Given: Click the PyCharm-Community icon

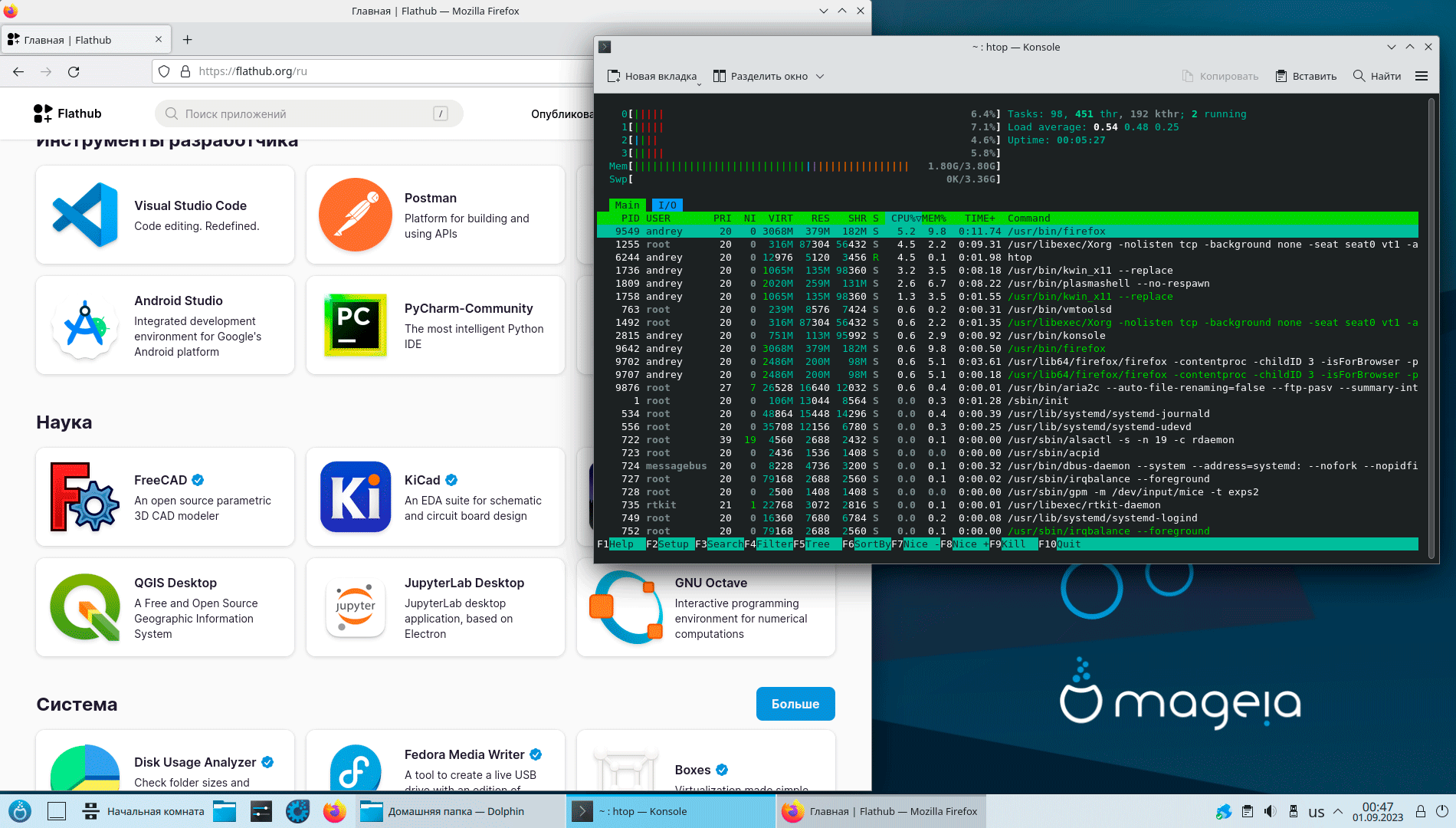Looking at the screenshot, I should 355,325.
